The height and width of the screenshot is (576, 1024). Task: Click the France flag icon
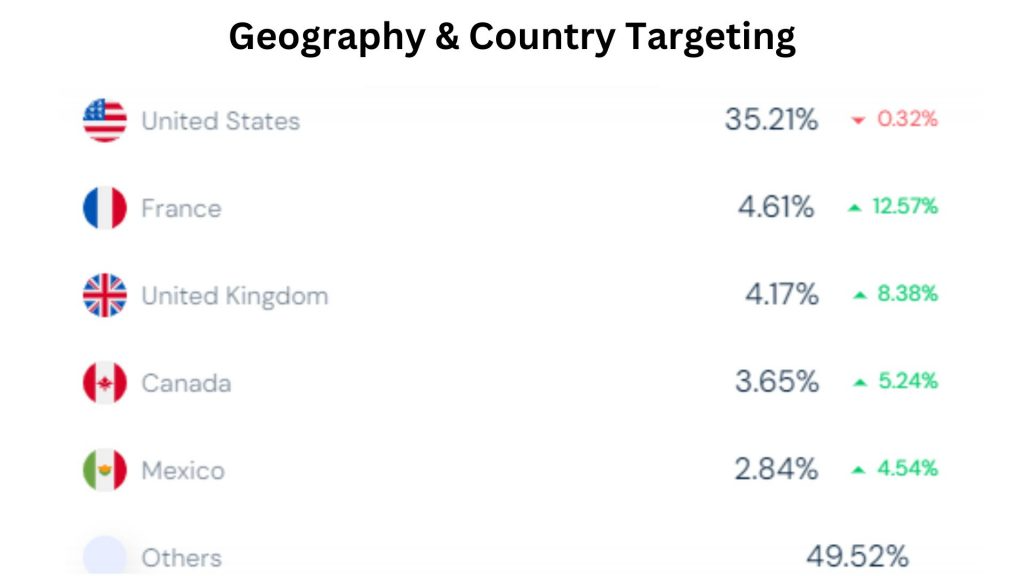coord(105,208)
